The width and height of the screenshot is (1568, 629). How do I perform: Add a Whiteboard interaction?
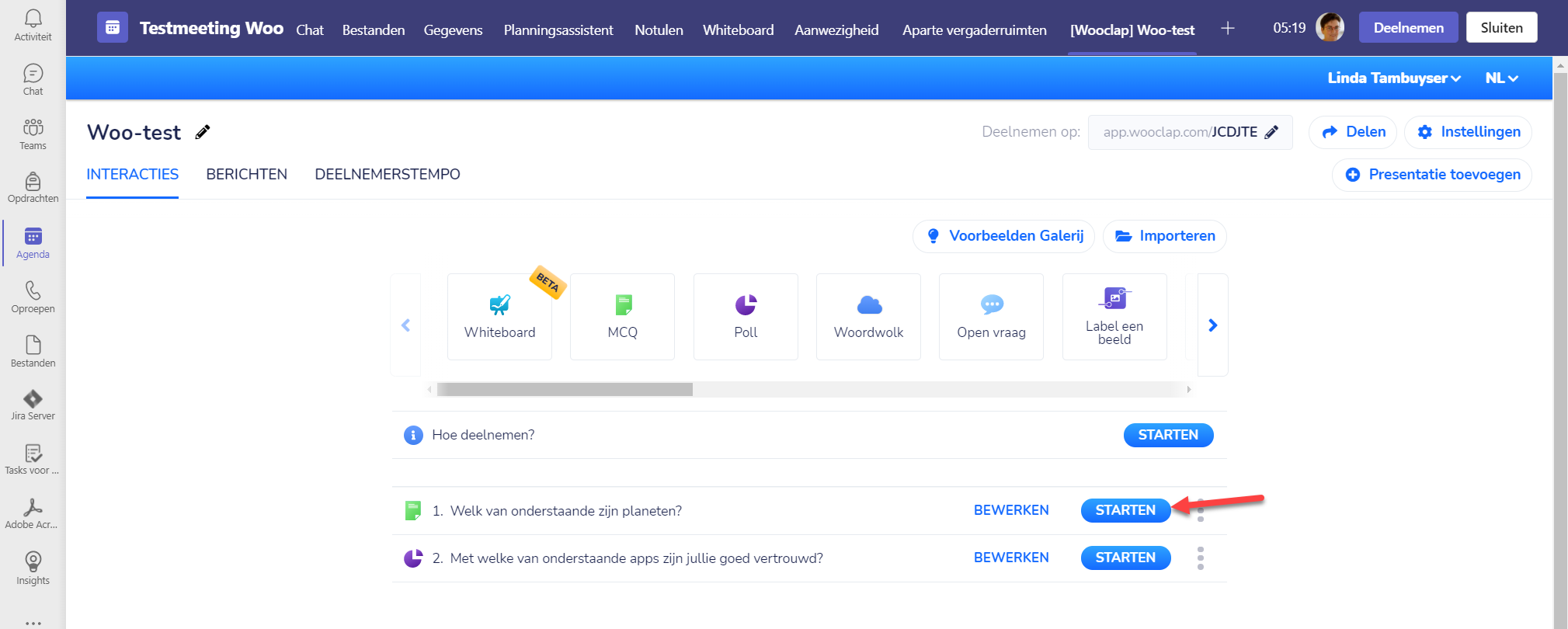[499, 317]
